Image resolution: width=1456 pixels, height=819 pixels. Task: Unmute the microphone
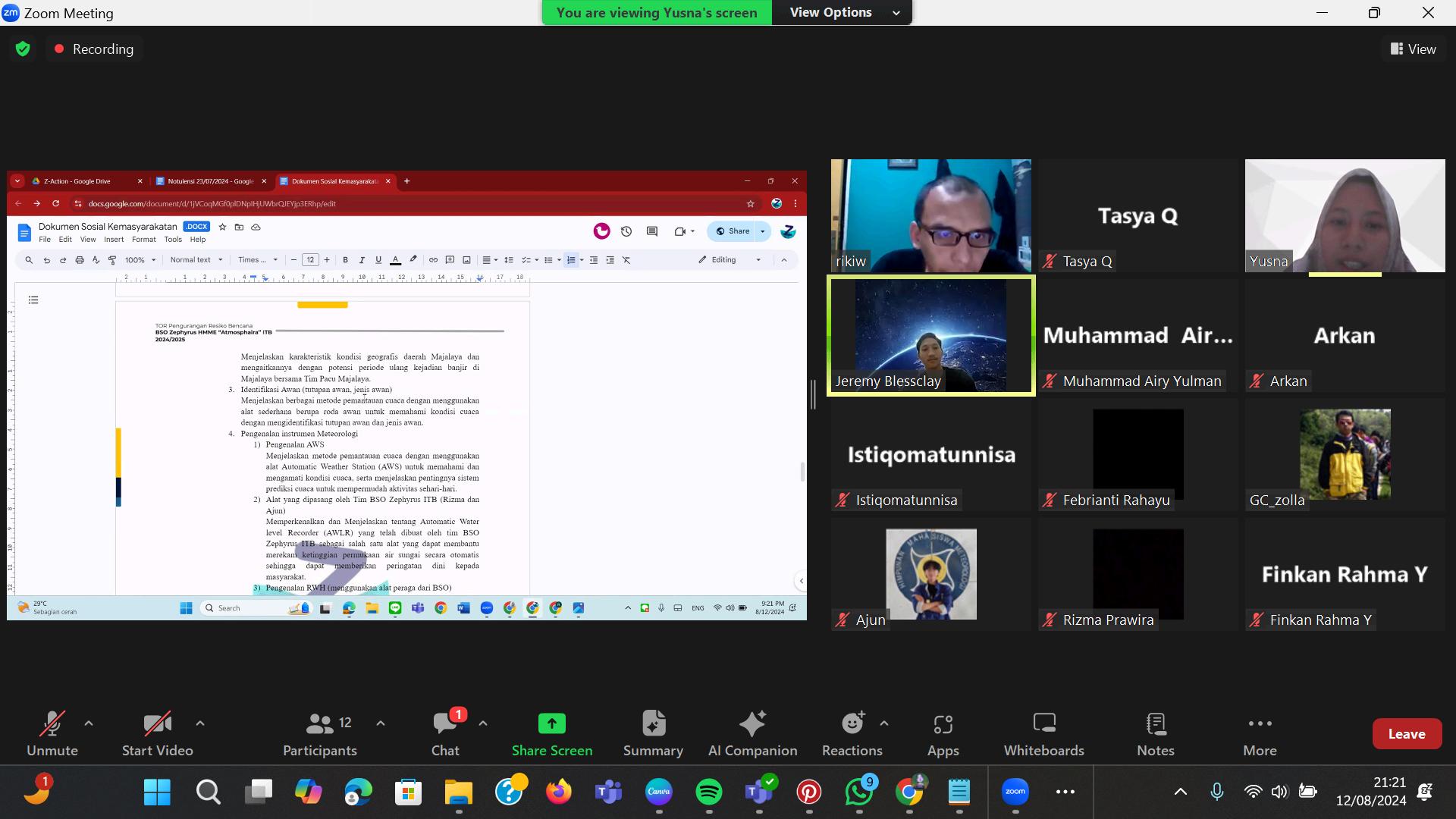52,733
